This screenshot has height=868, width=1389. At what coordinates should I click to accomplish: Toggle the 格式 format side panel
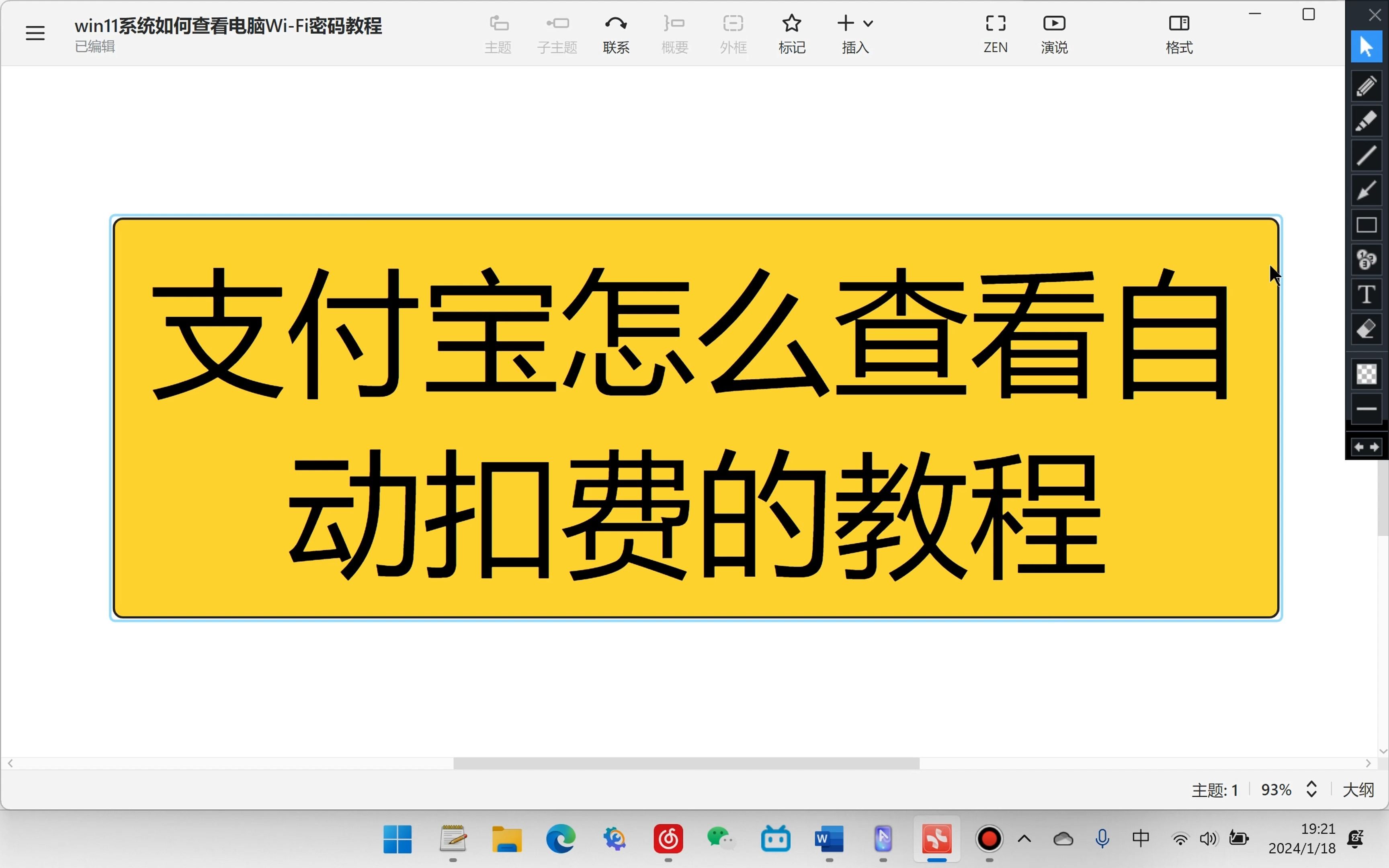[1179, 35]
